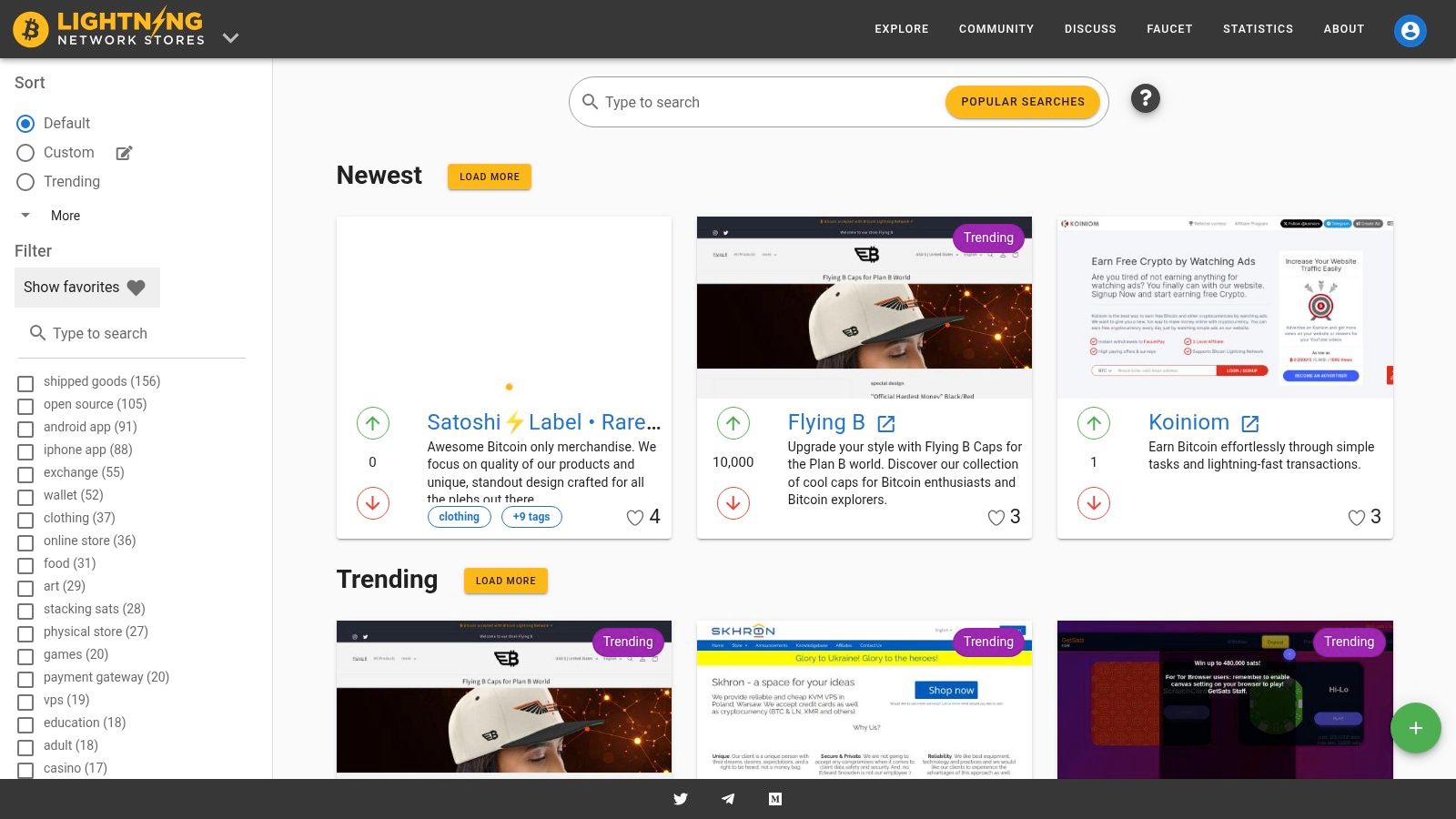Click the clothing tag on Satoshi Label
The width and height of the screenshot is (1456, 819).
(x=459, y=517)
